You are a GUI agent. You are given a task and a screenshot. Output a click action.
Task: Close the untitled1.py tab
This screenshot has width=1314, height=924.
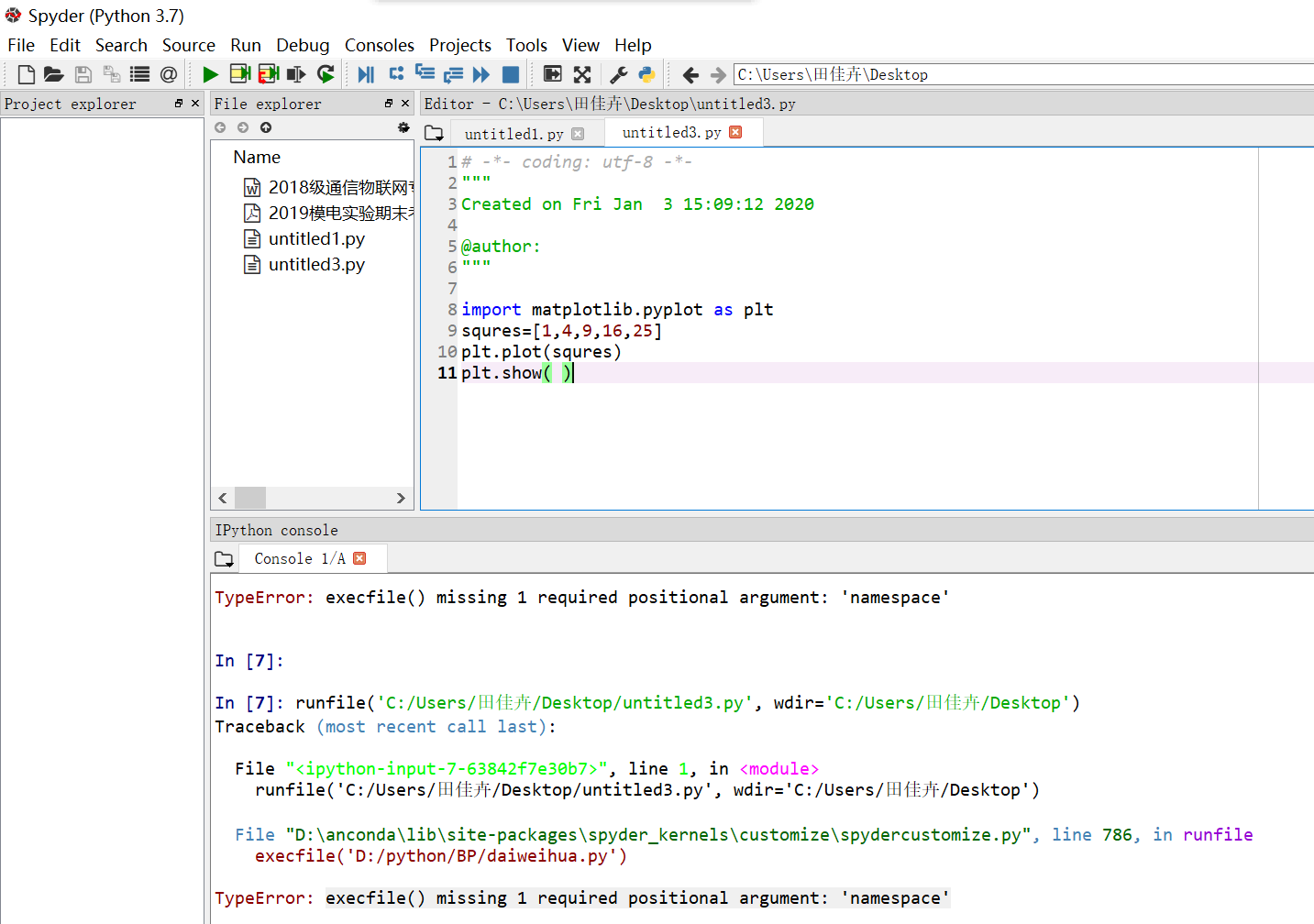pyautogui.click(x=578, y=134)
